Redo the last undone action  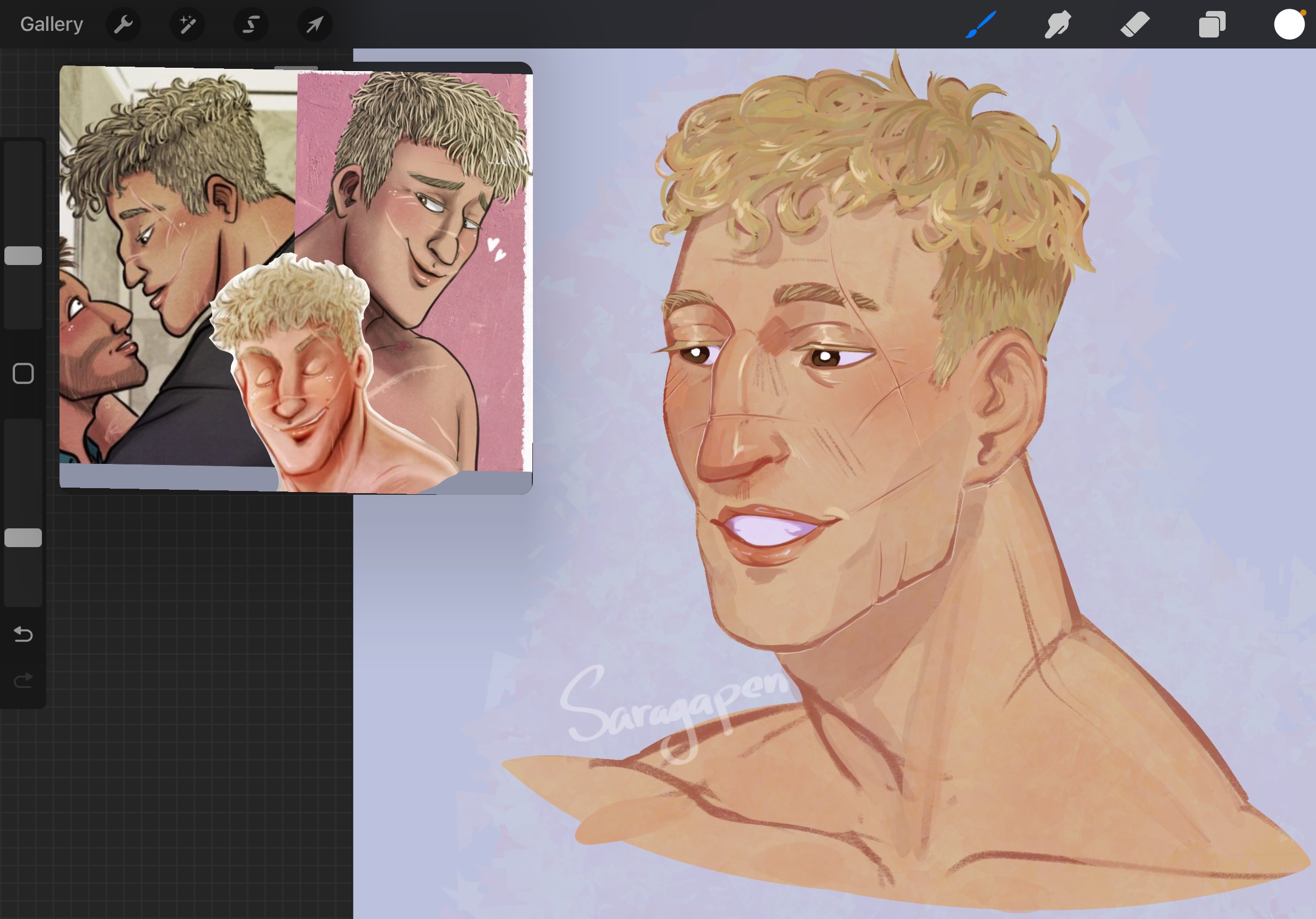point(23,680)
